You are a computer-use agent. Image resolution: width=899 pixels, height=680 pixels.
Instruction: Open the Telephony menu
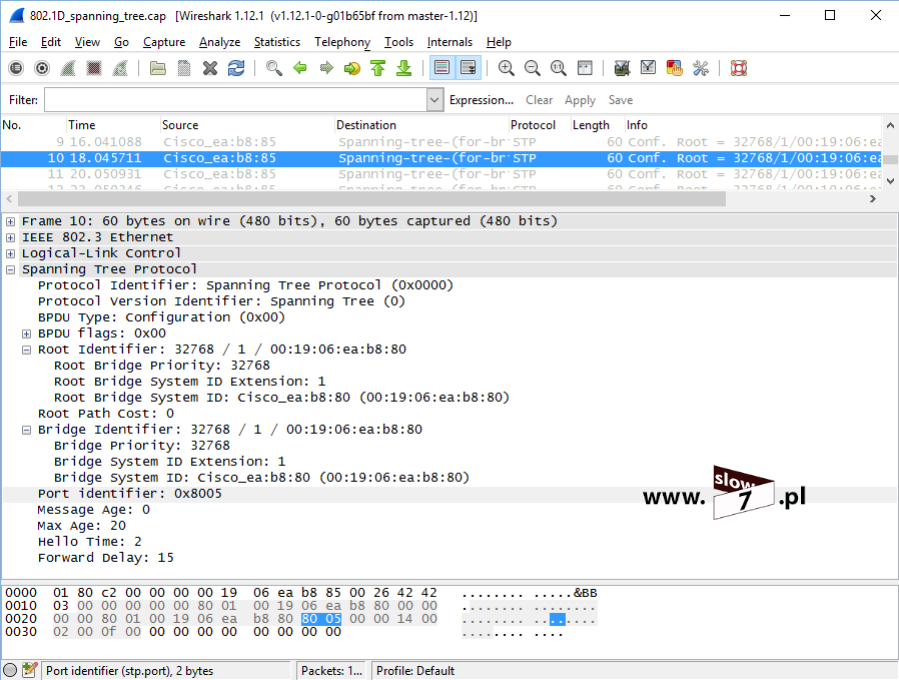click(342, 42)
